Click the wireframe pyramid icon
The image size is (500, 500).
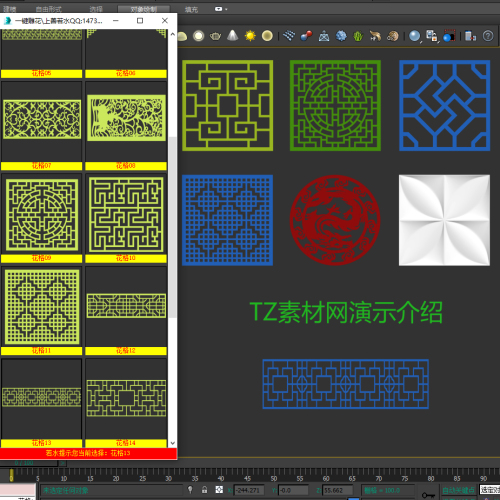[324, 36]
